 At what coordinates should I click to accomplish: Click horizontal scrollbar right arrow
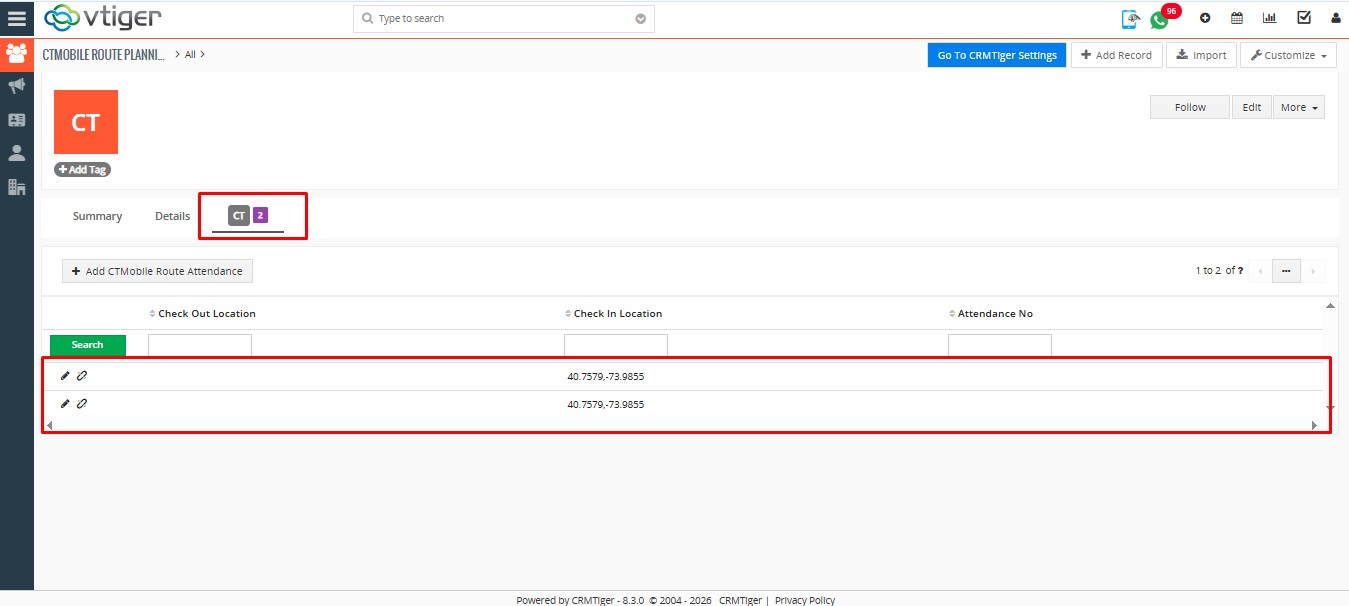tap(1315, 425)
